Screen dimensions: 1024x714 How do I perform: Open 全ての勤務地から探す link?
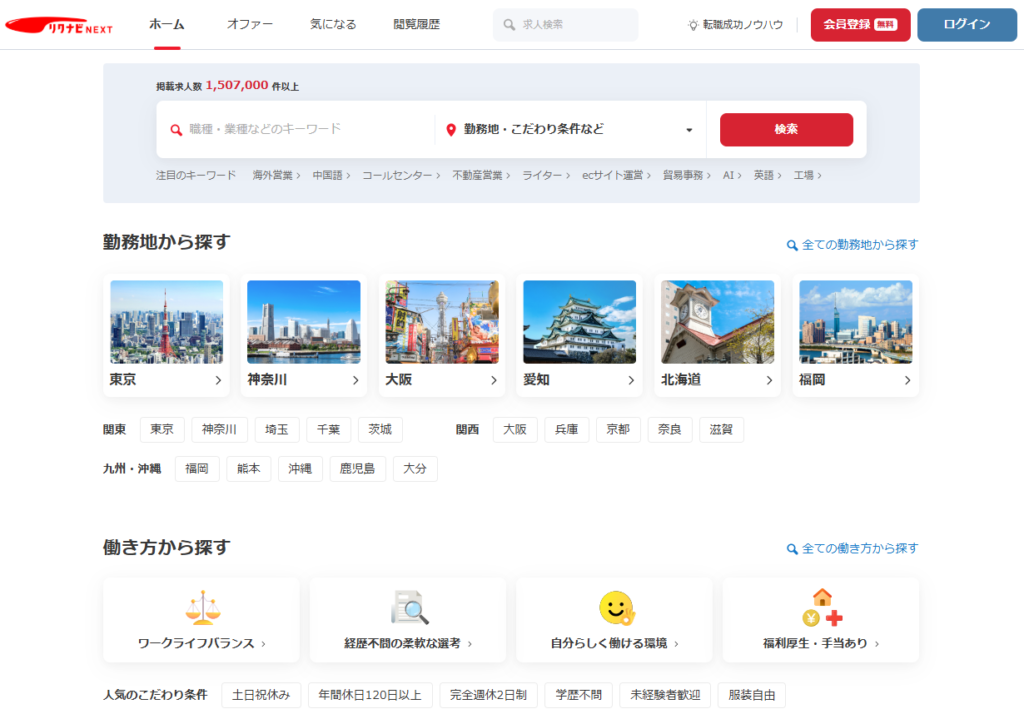852,244
